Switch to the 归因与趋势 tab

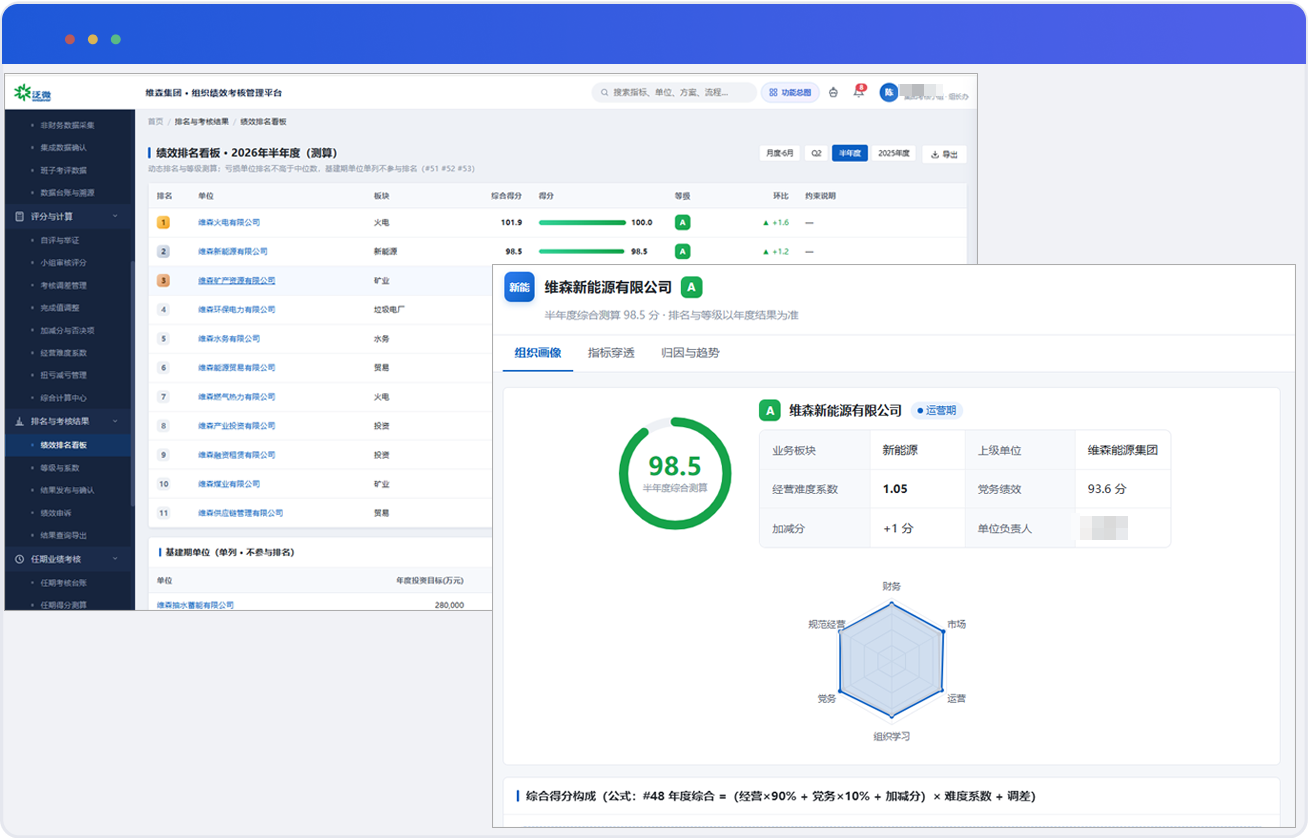point(690,353)
